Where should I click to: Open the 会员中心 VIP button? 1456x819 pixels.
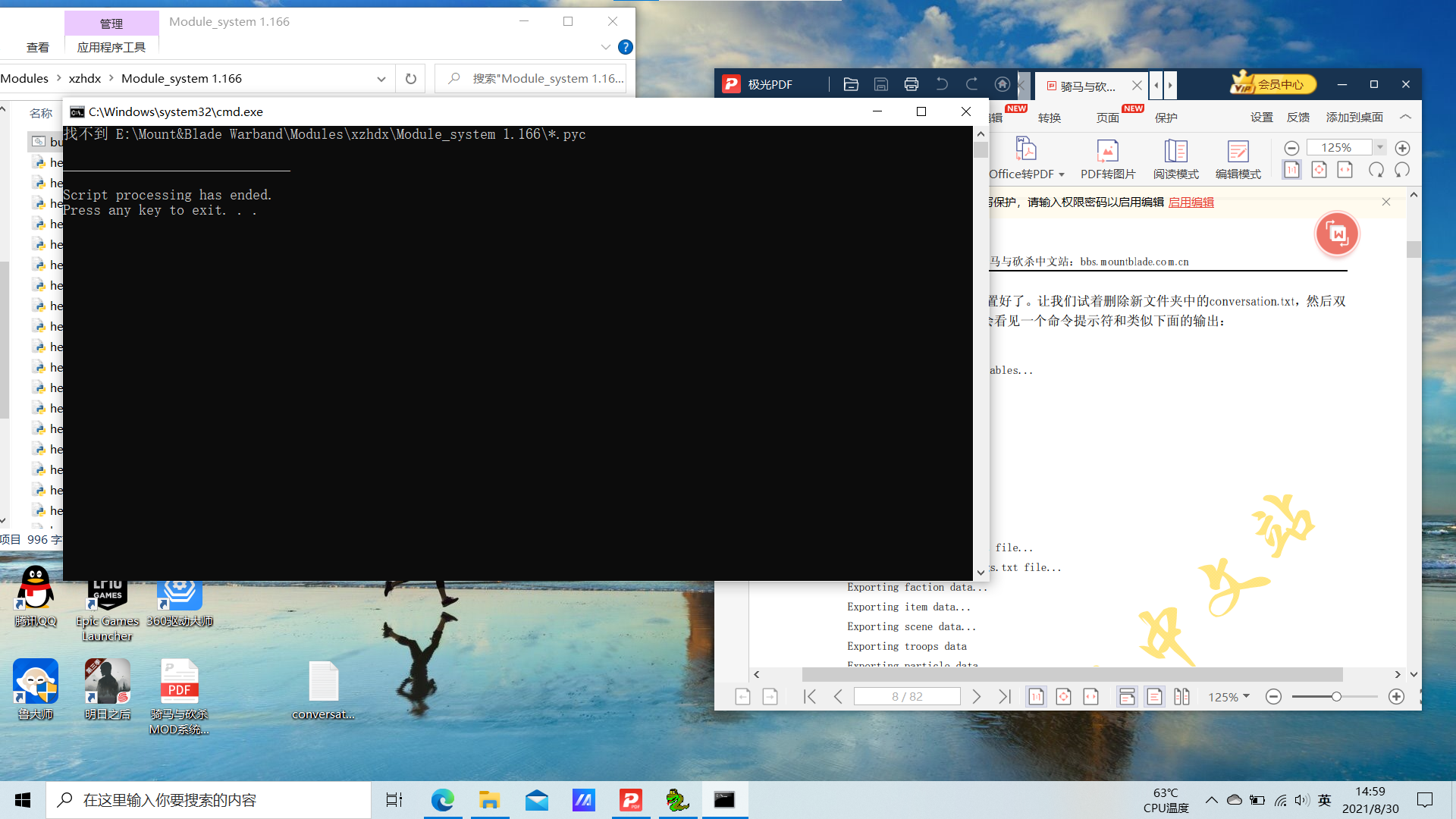point(1274,83)
